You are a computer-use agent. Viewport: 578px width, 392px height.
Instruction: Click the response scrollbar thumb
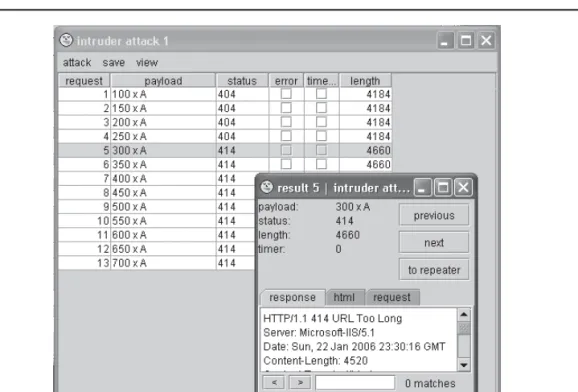464,328
